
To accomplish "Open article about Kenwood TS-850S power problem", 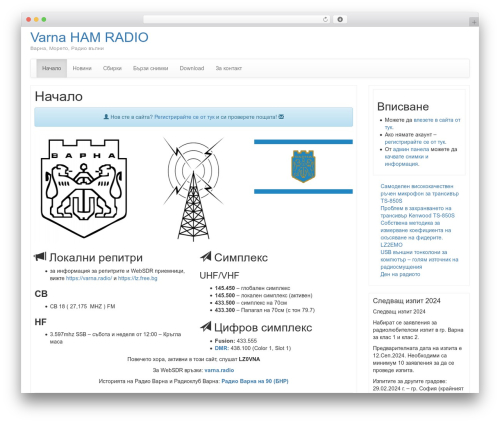I will 417,212.
